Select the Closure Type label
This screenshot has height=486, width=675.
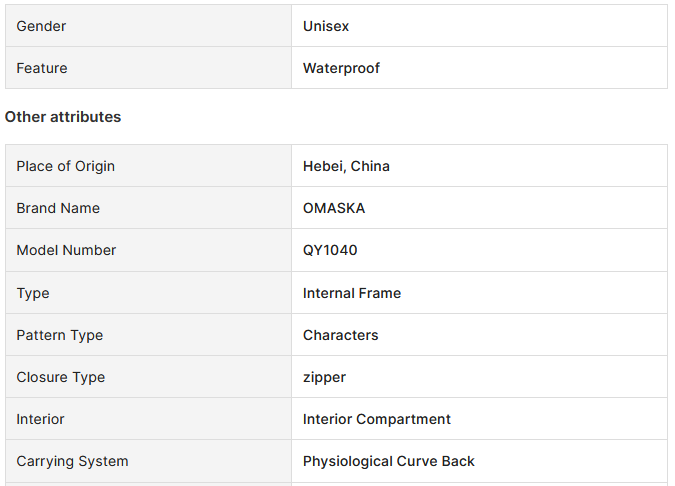coord(61,377)
